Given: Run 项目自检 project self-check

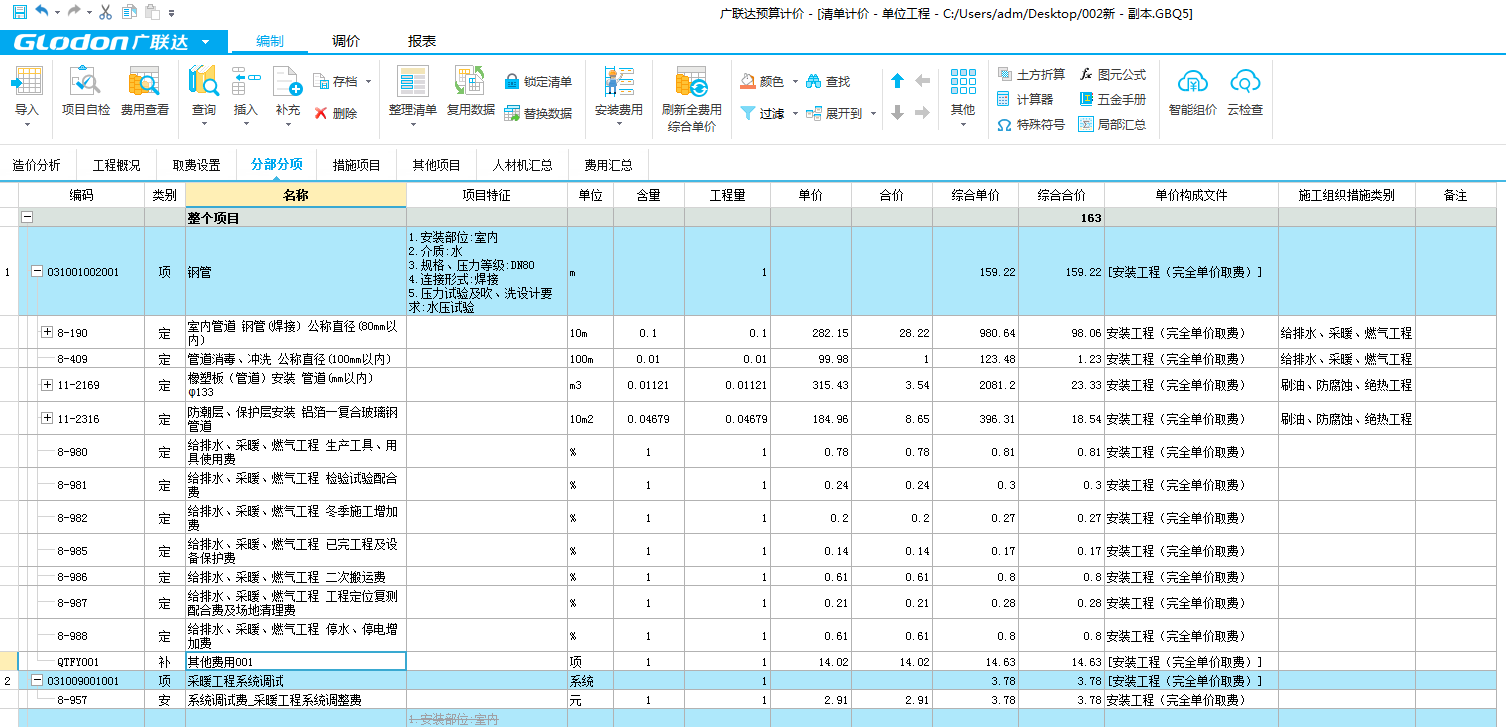Looking at the screenshot, I should click(86, 90).
